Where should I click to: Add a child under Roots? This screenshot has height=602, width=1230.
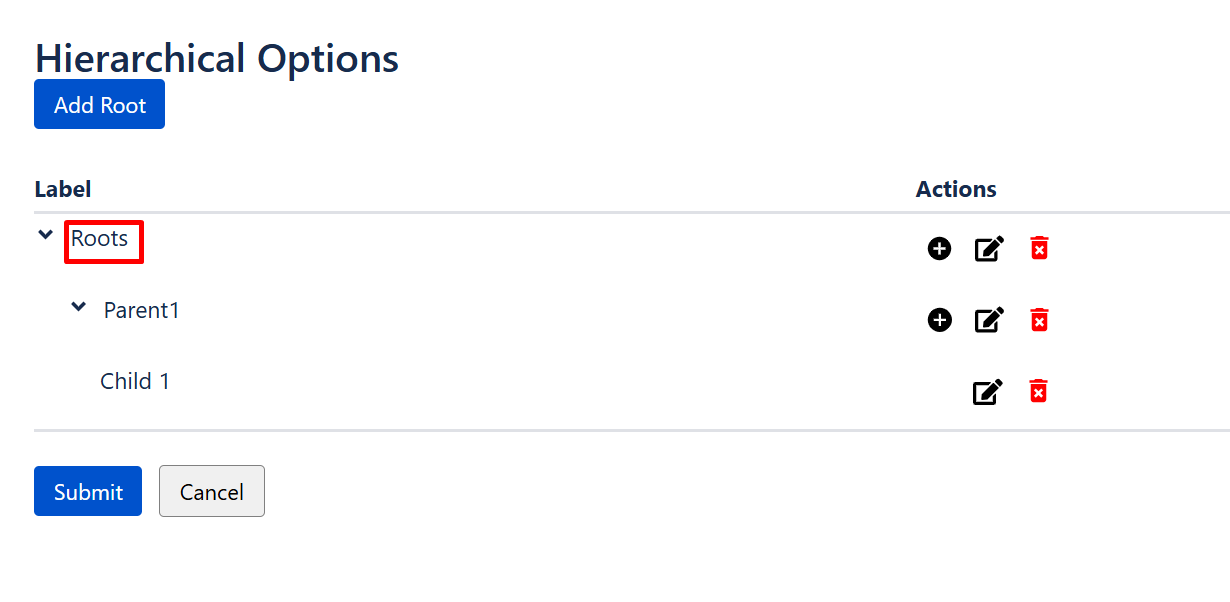[x=939, y=248]
